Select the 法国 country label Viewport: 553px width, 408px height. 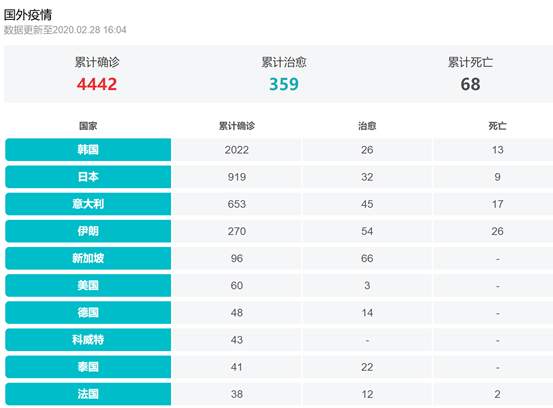point(88,394)
